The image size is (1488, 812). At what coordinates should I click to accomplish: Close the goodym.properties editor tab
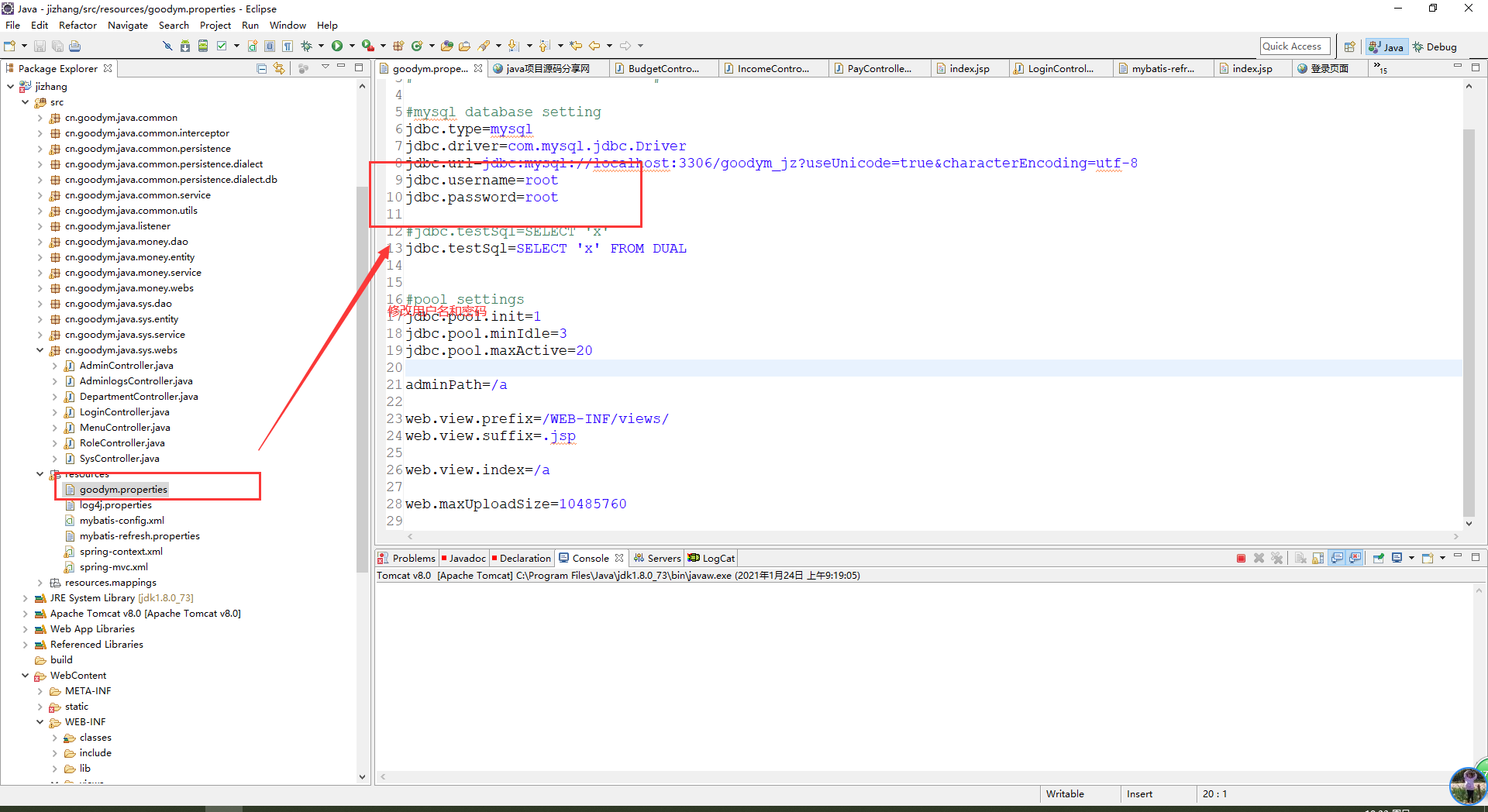478,68
